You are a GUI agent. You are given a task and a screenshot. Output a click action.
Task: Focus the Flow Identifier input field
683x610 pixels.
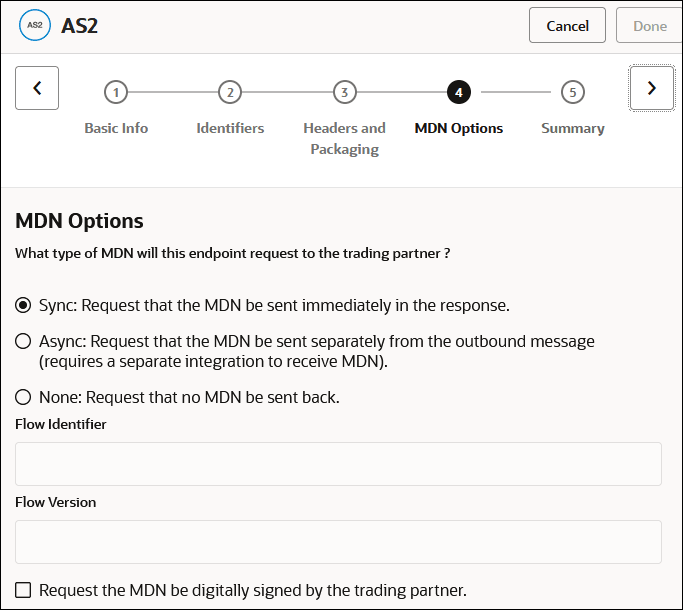338,464
